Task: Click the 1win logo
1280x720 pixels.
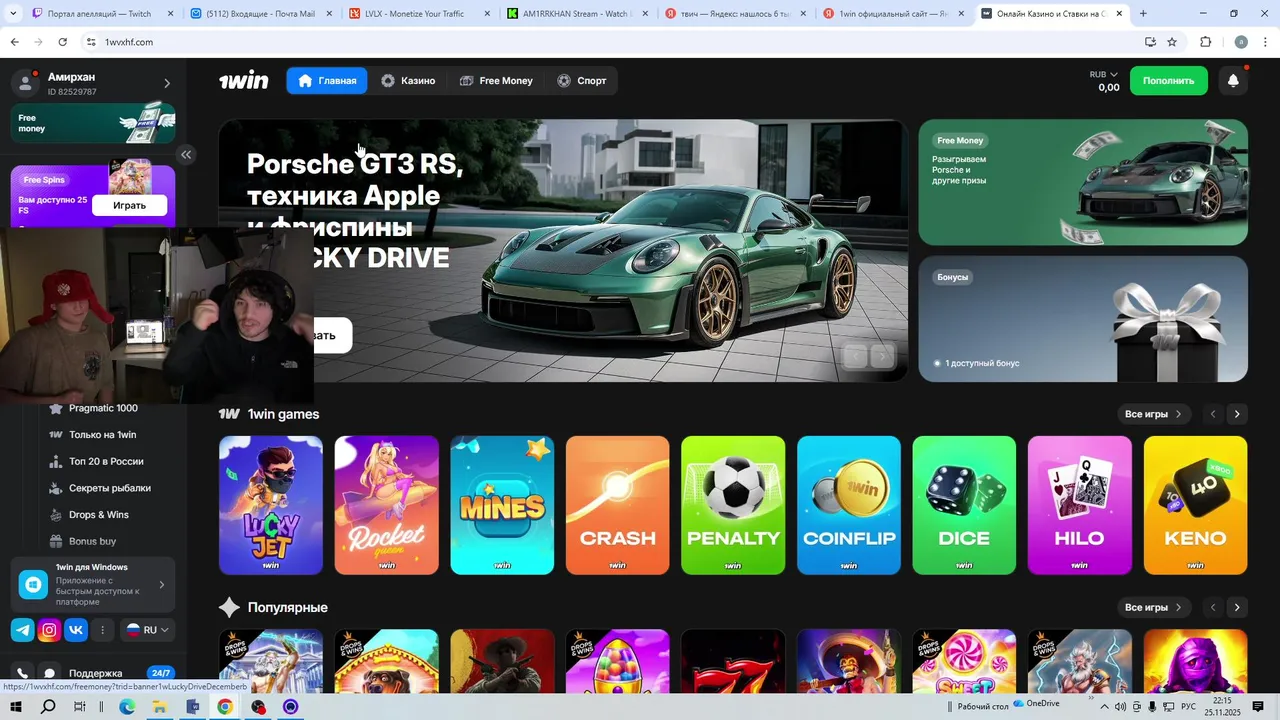Action: [244, 81]
